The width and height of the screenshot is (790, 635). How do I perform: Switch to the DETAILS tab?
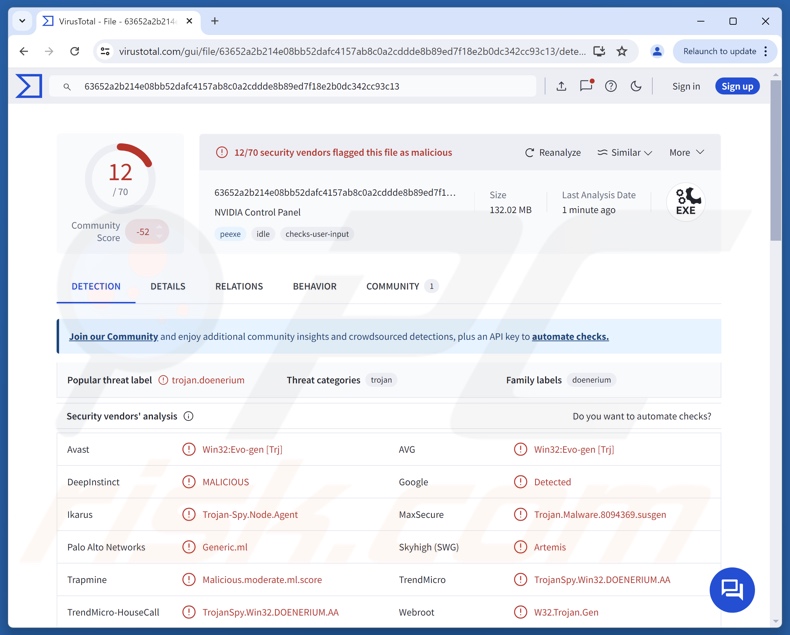click(168, 286)
